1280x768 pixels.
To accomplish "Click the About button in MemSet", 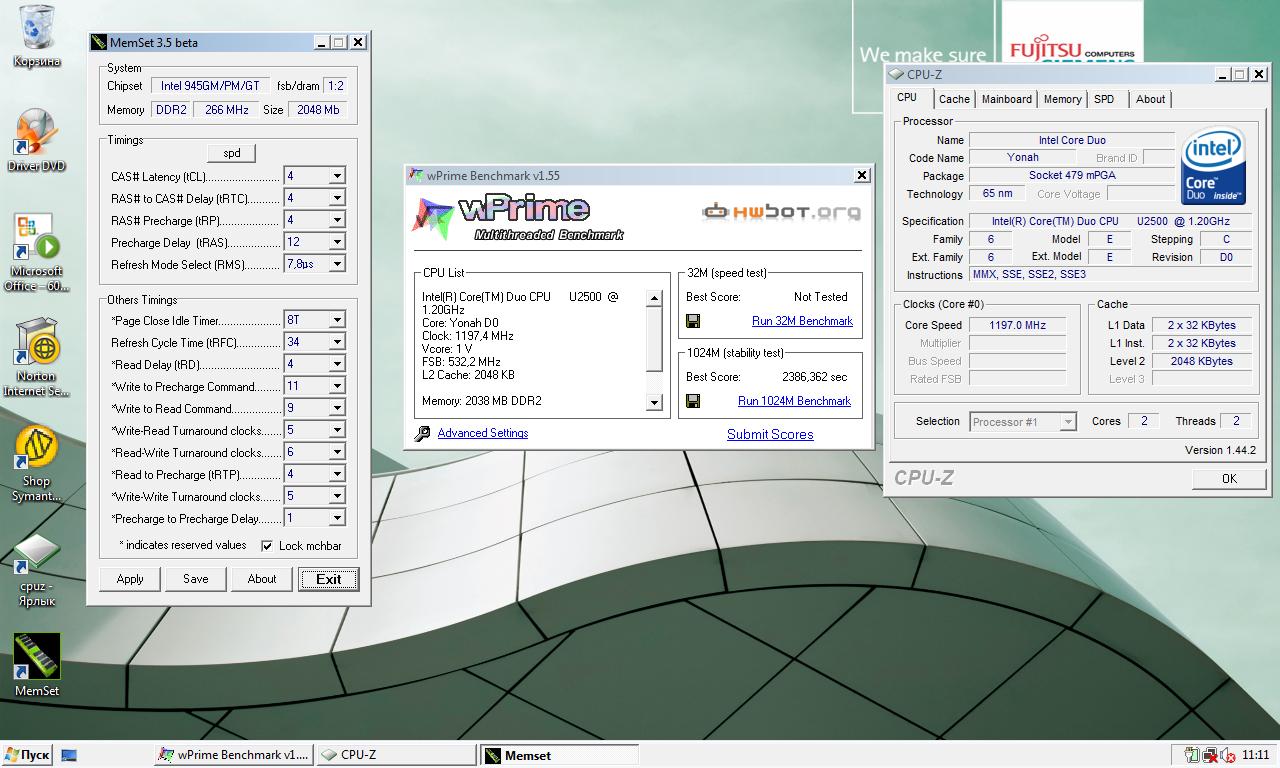I will tap(262, 579).
